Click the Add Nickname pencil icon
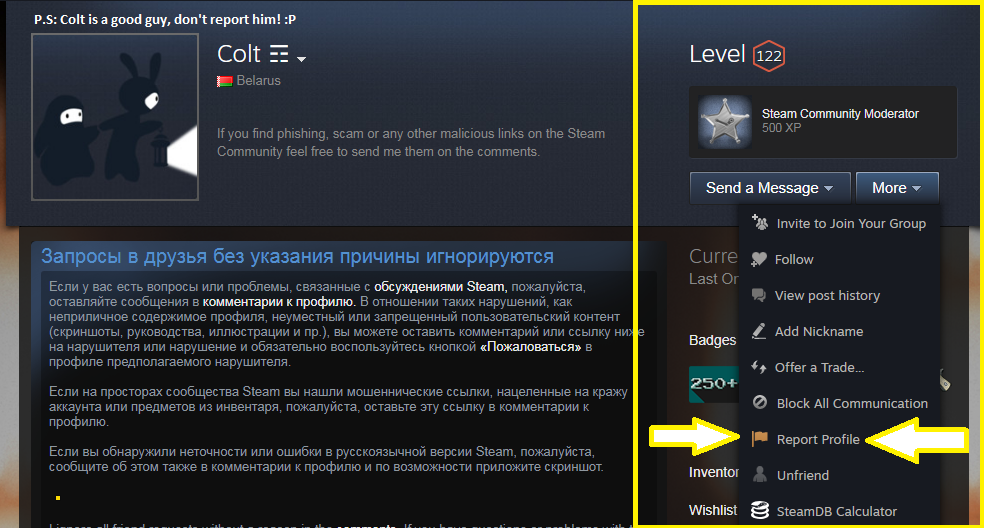 pos(759,331)
